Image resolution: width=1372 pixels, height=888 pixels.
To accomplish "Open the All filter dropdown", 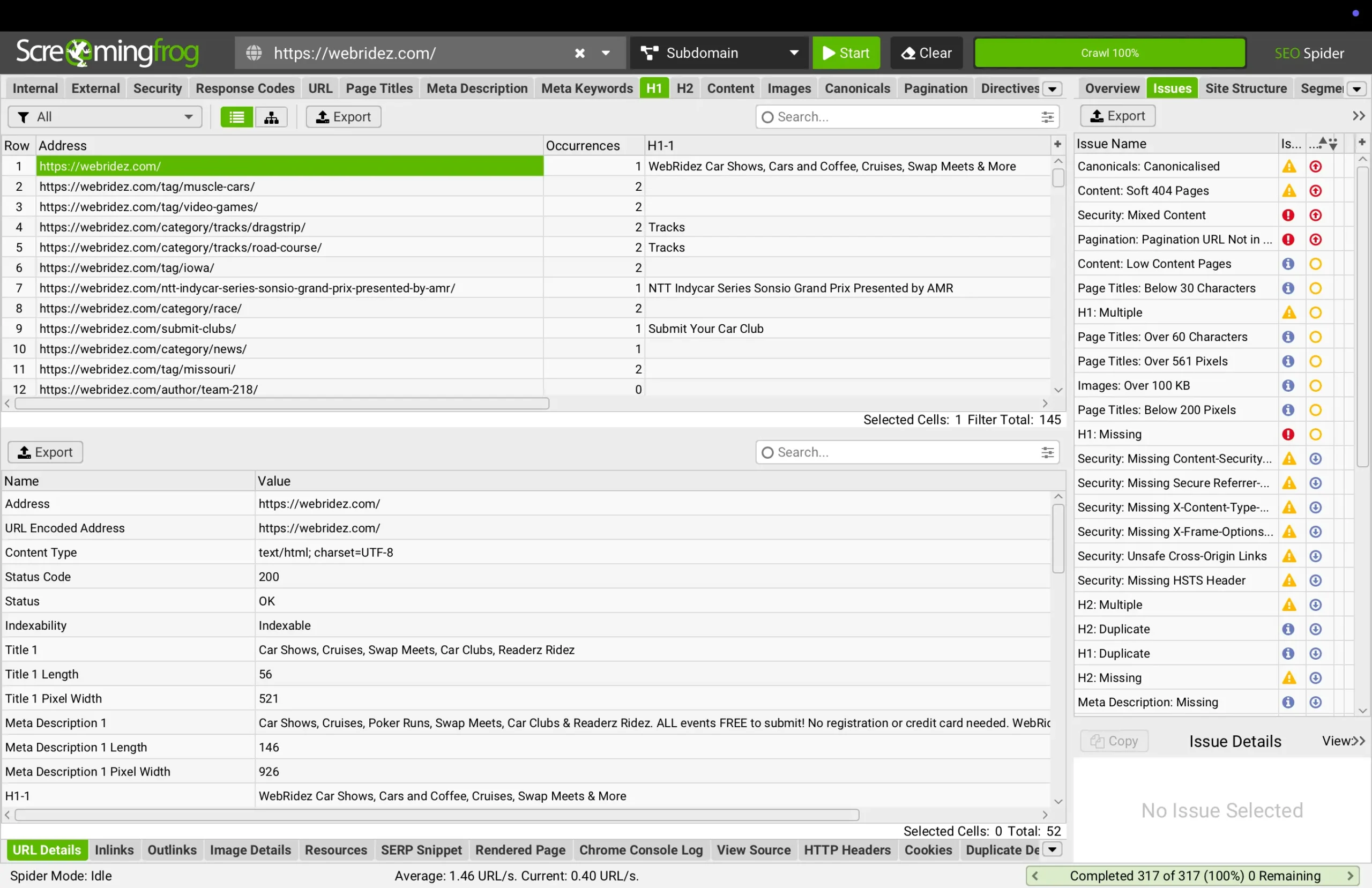I will coord(188,116).
